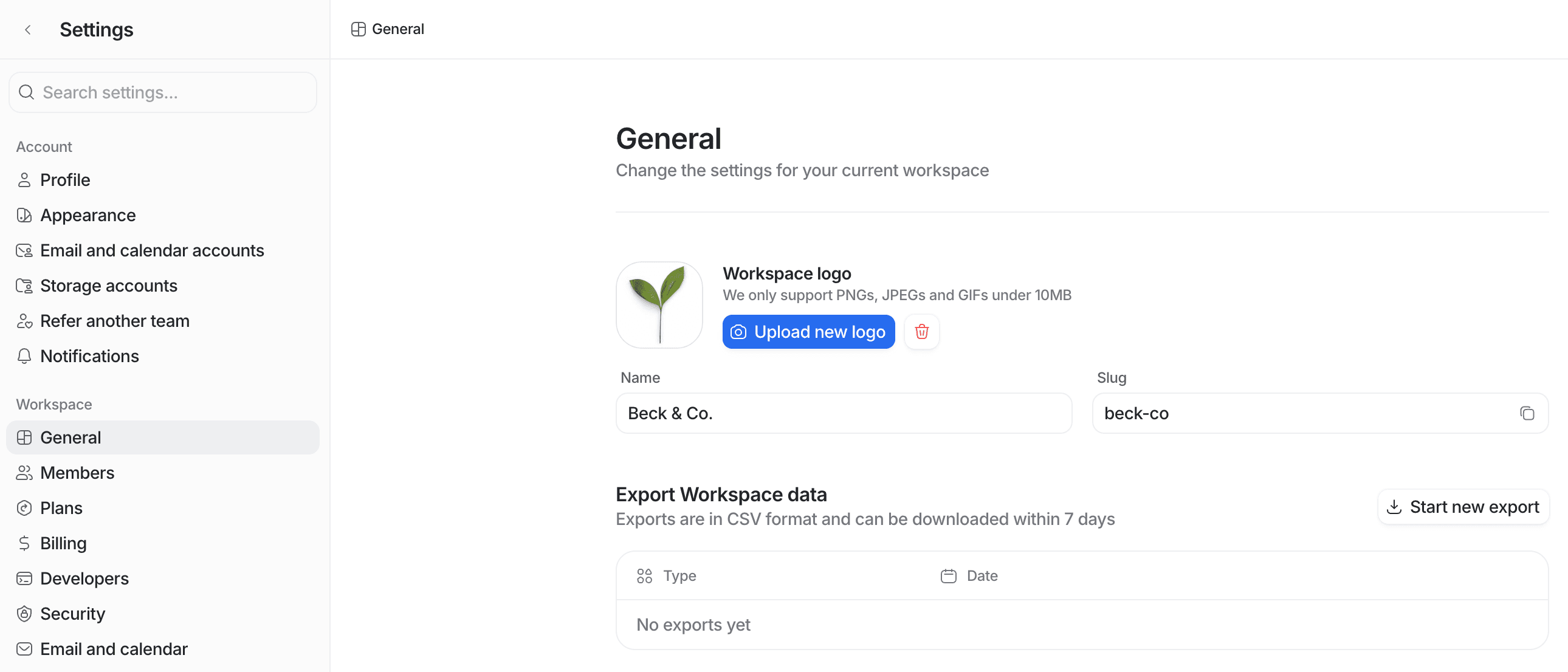Image resolution: width=1568 pixels, height=672 pixels.
Task: Click the Profile person icon in sidebar
Action: pos(24,179)
